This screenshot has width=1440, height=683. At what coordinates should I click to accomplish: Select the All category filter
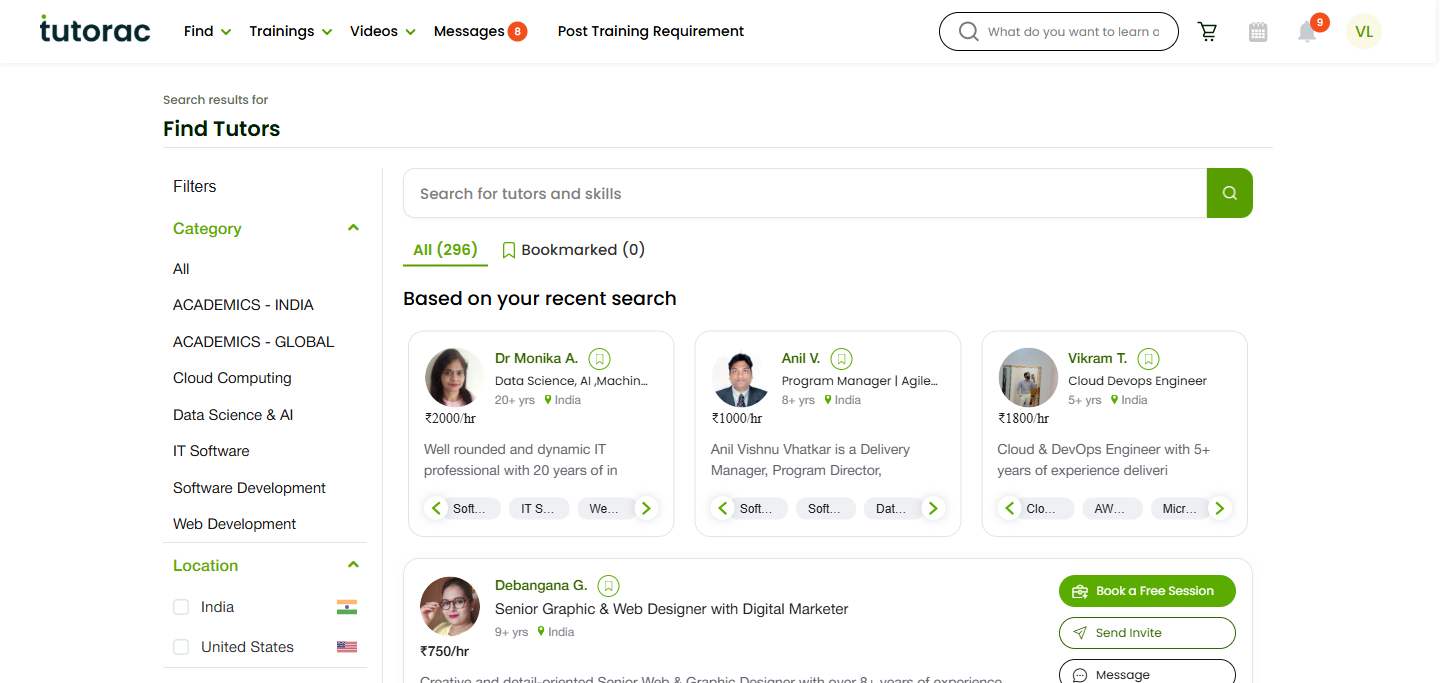click(x=181, y=269)
